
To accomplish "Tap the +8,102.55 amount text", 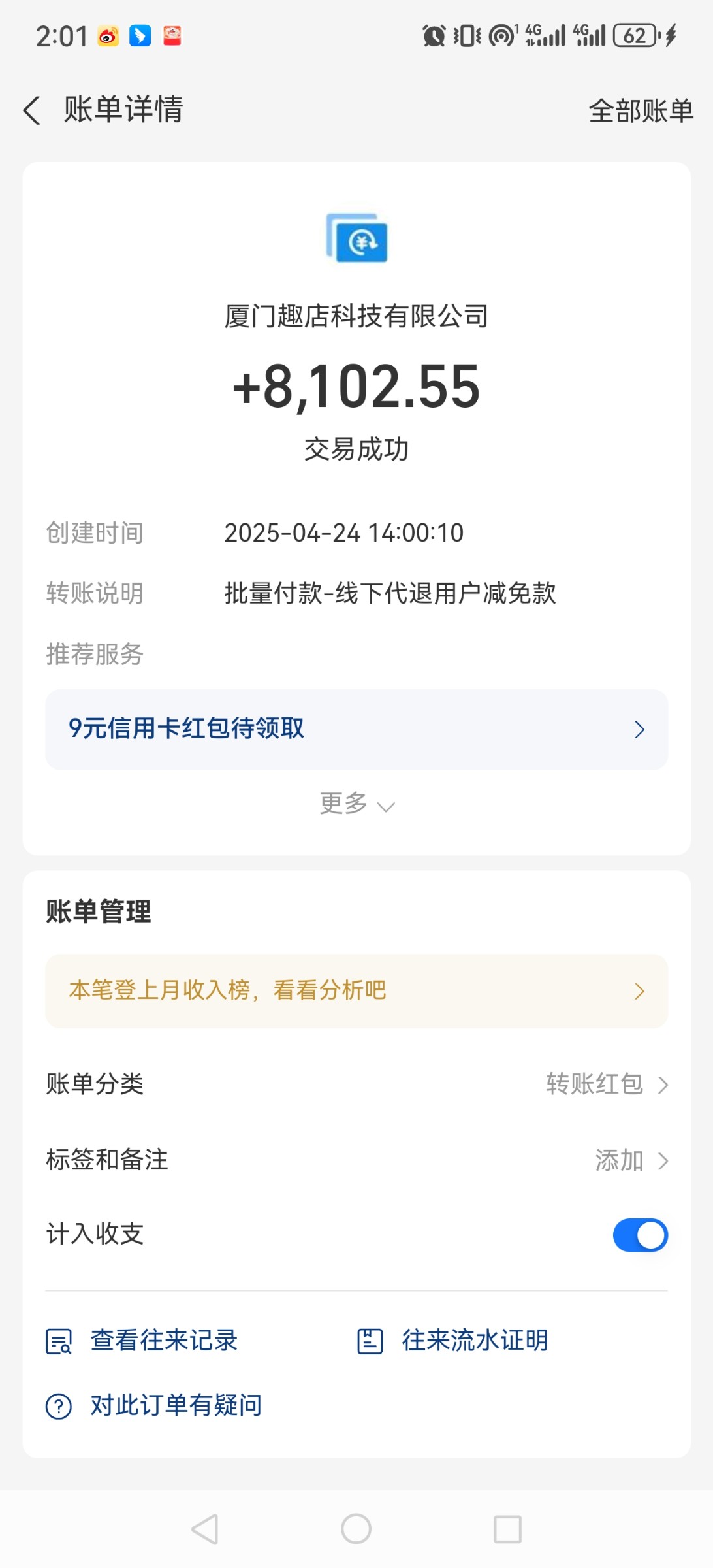I will click(356, 387).
